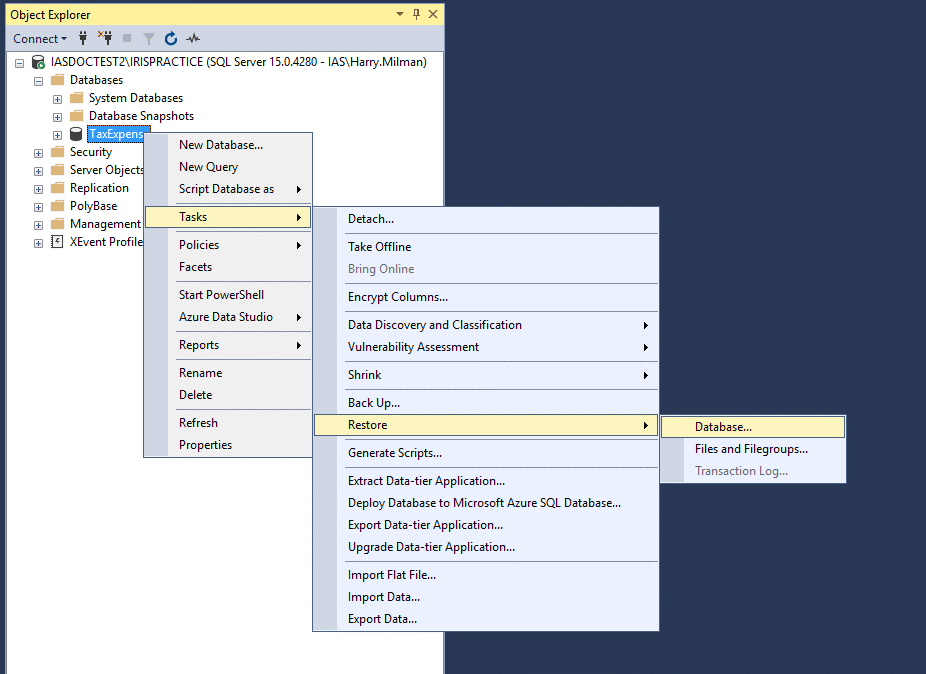Open the Connect dropdown
This screenshot has height=674, width=926.
[x=40, y=39]
